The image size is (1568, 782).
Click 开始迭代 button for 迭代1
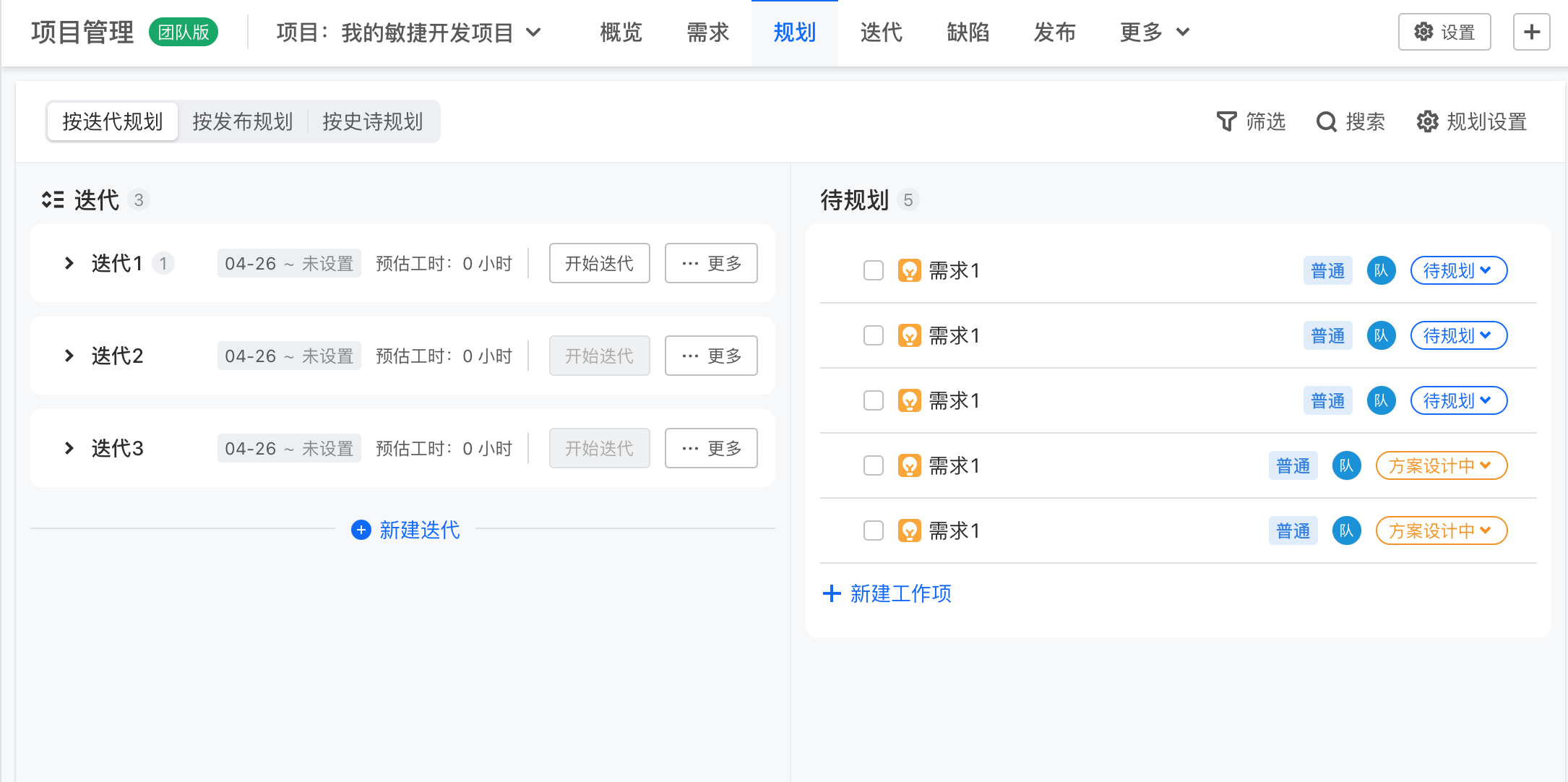pos(599,263)
